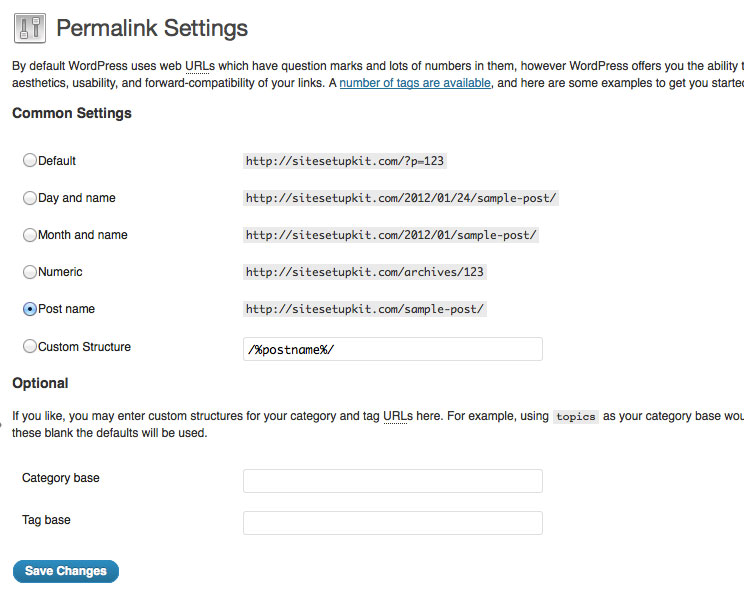Viewport: 744px width, 604px height.
Task: Click the 2012/01/24/sample-post example URL
Action: click(x=401, y=198)
